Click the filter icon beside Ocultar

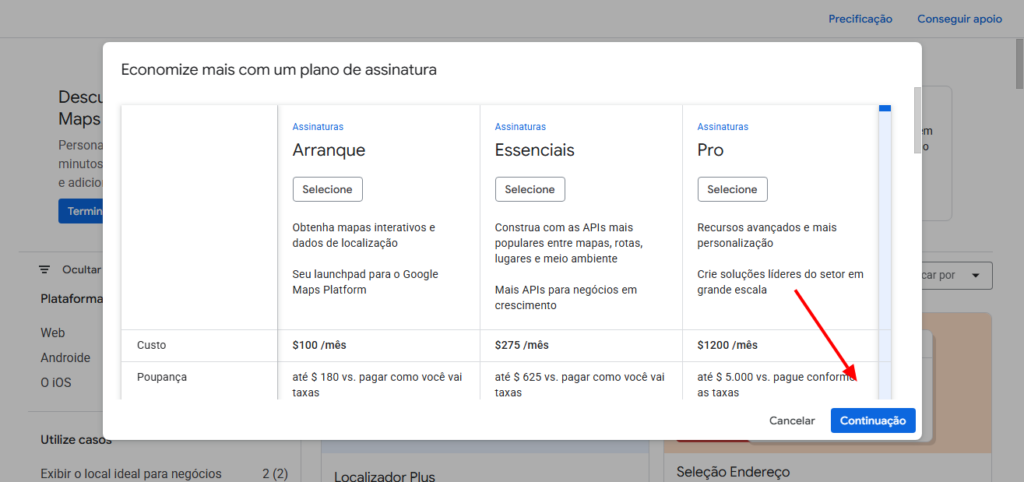[44, 269]
